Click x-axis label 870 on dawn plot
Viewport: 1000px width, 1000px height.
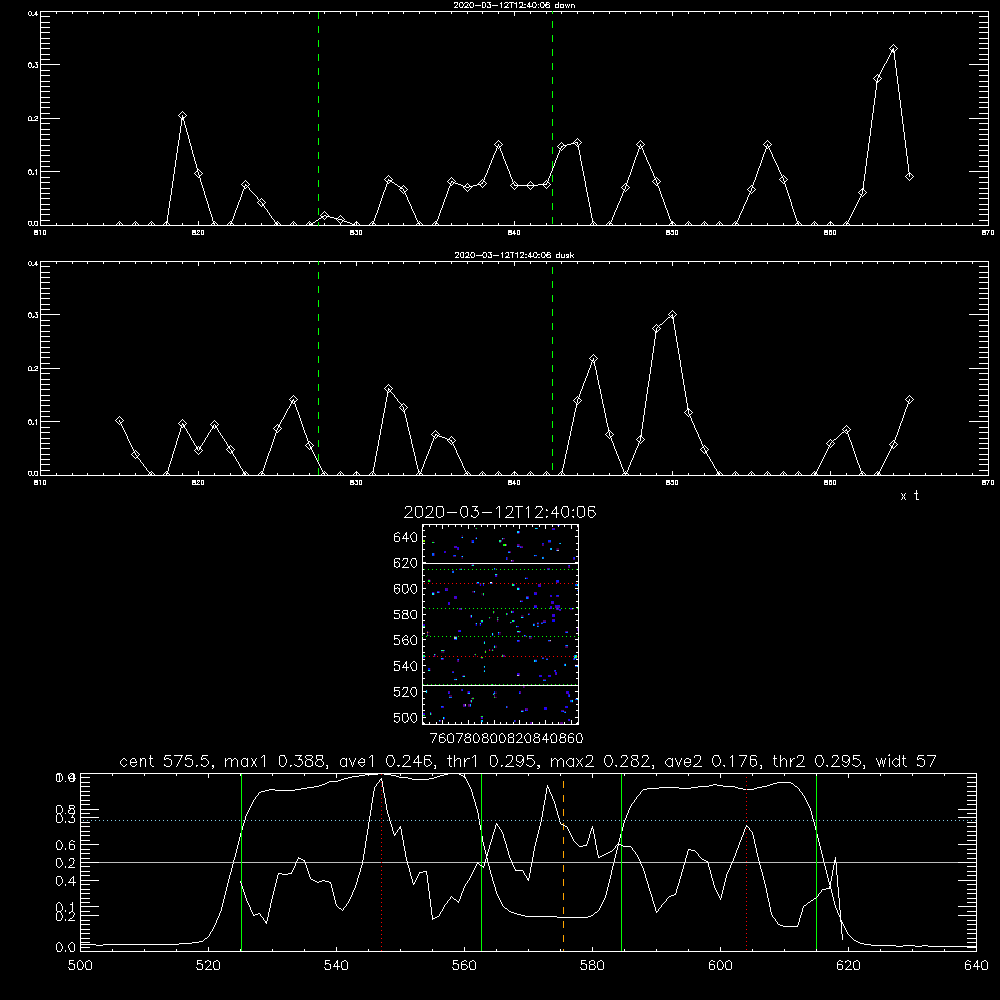(x=988, y=233)
